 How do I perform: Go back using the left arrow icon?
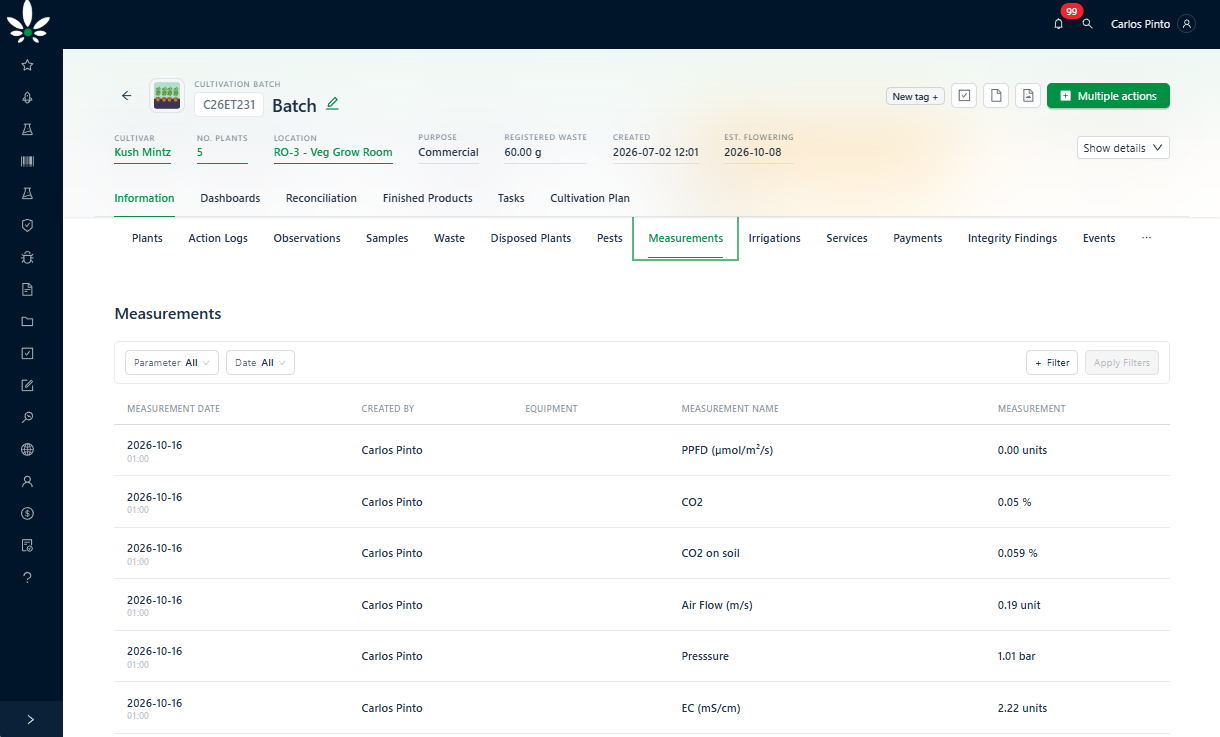[126, 96]
